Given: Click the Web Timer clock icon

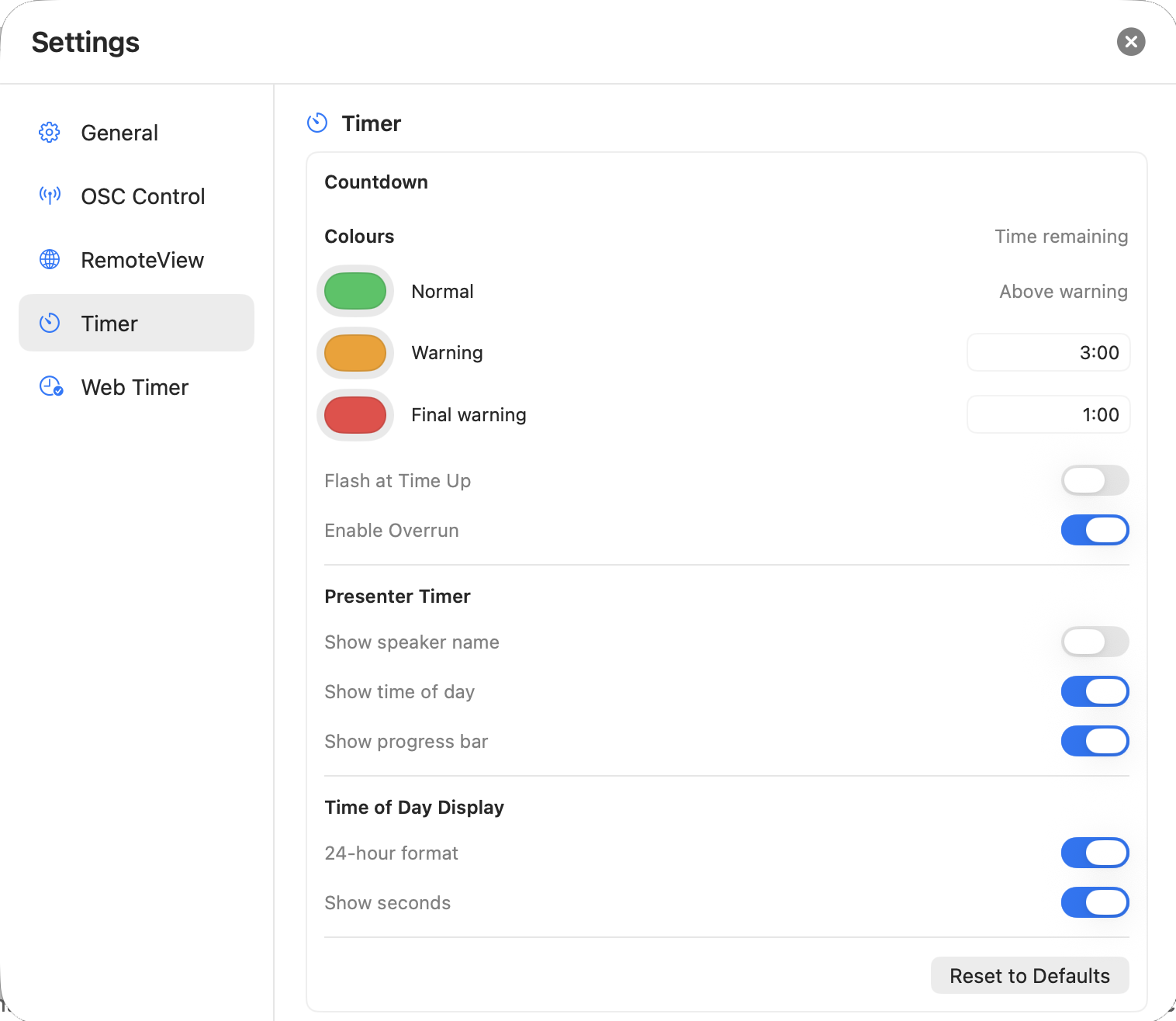Looking at the screenshot, I should click(51, 387).
